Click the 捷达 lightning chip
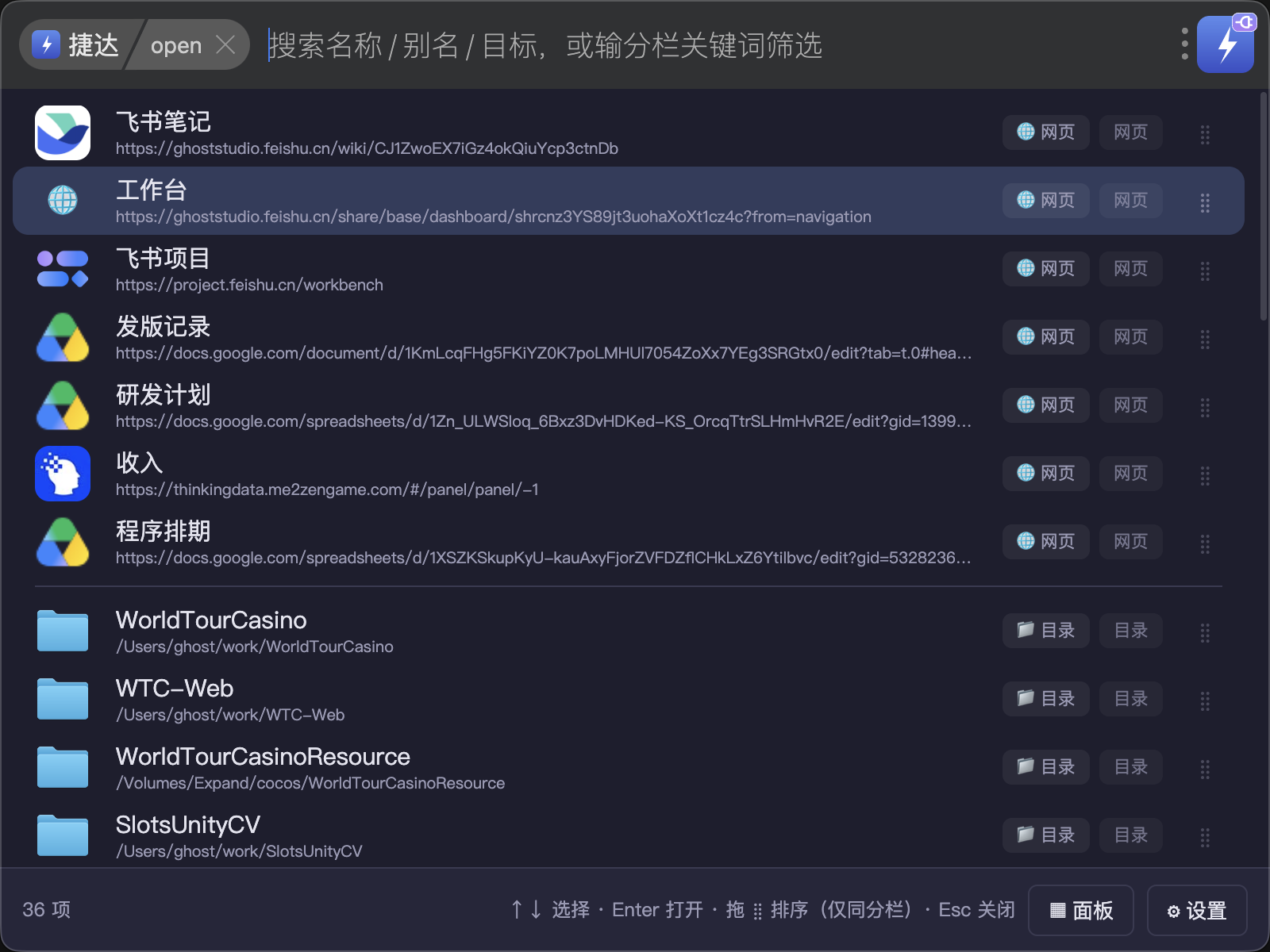 76,44
